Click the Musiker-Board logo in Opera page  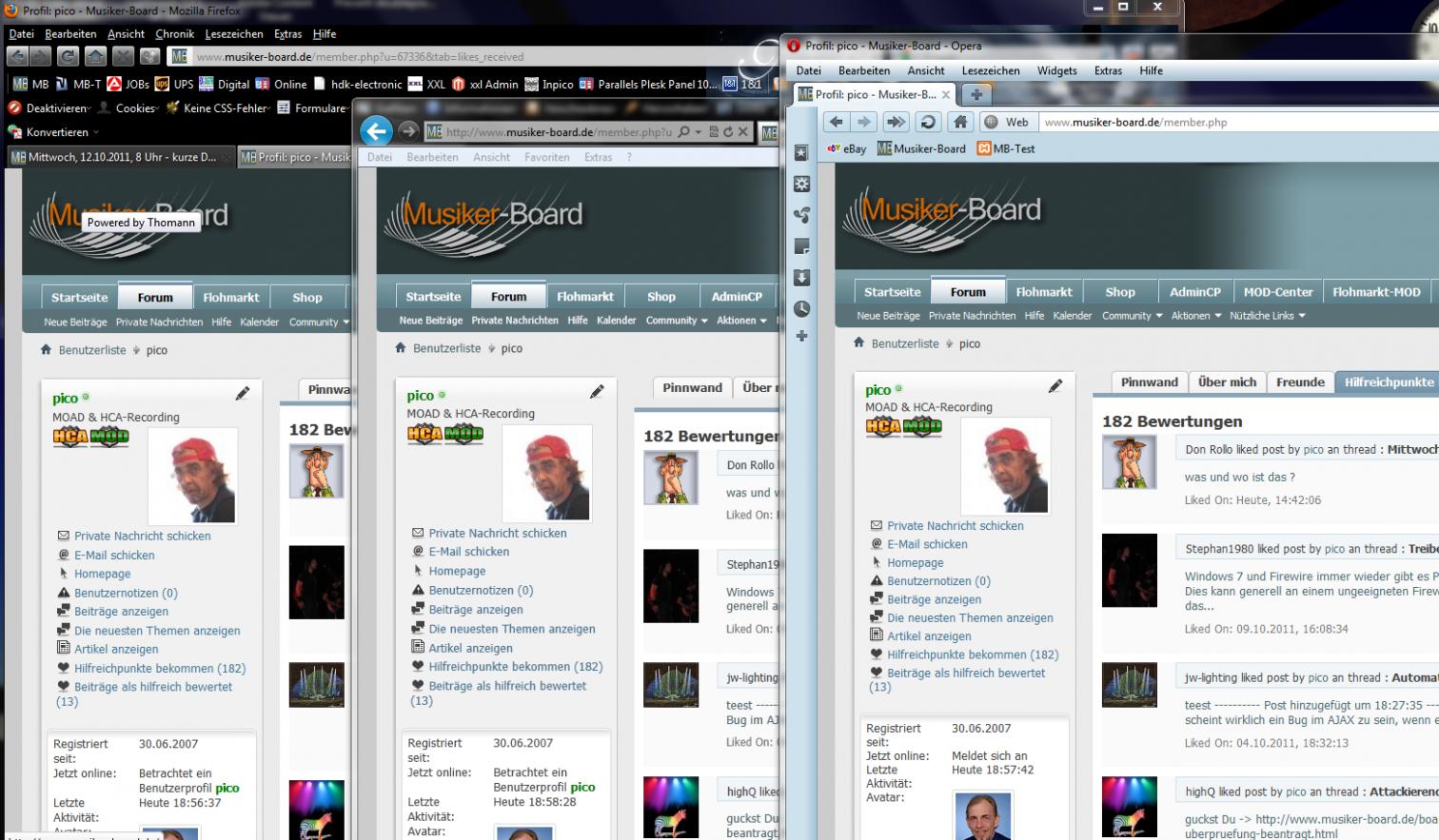pos(942,218)
